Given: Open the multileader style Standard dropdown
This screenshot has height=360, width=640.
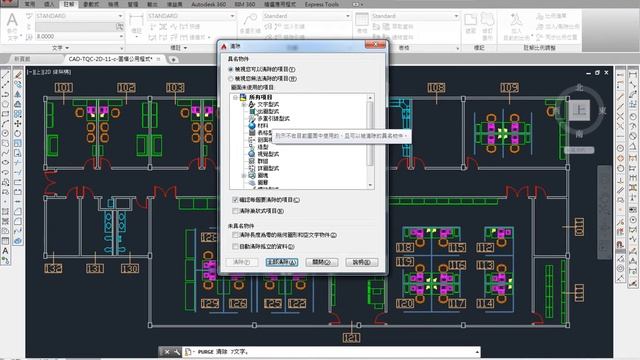Looking at the screenshot, I should 348,16.
